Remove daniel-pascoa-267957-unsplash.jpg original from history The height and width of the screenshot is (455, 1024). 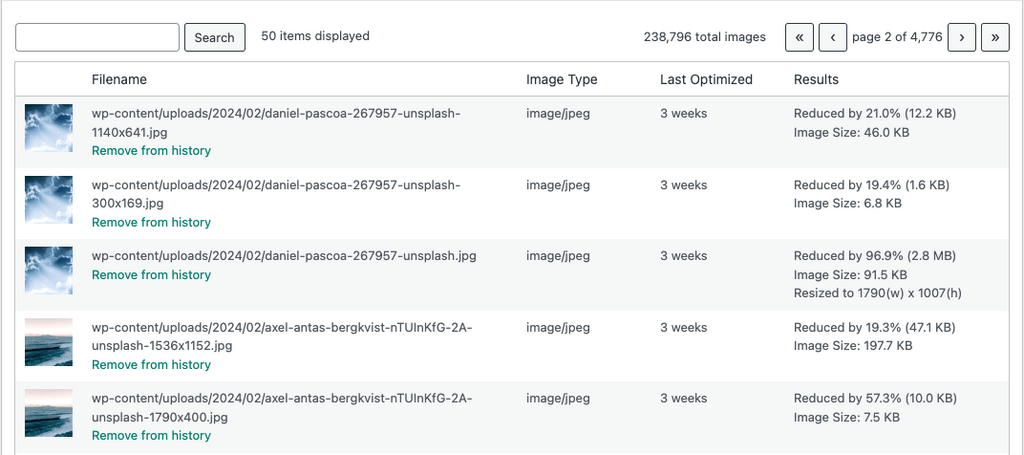pyautogui.click(x=151, y=275)
